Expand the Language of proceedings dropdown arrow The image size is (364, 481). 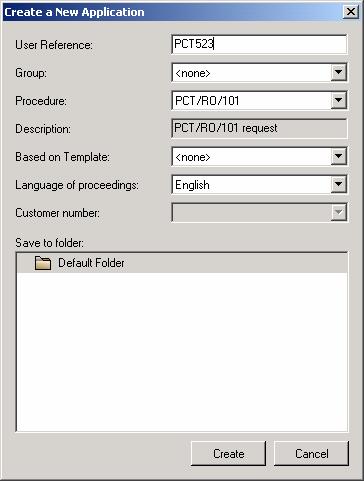[338, 184]
